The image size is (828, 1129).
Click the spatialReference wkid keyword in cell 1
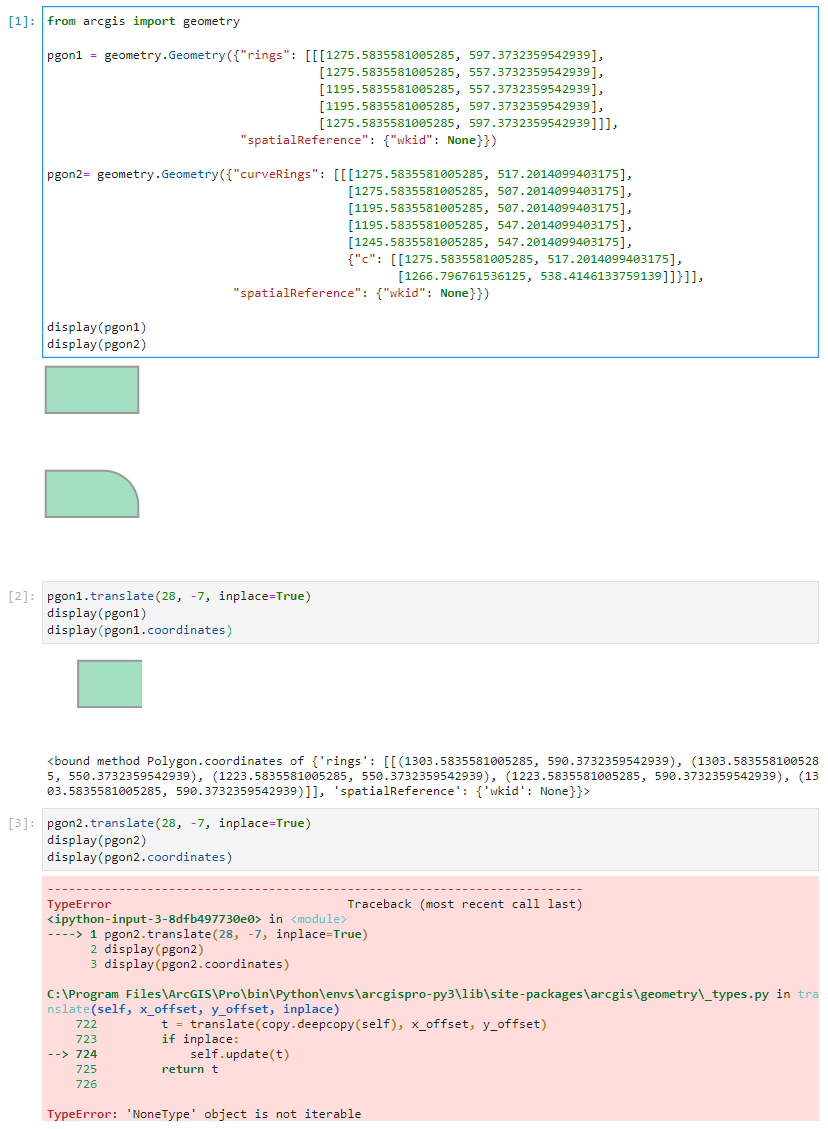(x=422, y=140)
